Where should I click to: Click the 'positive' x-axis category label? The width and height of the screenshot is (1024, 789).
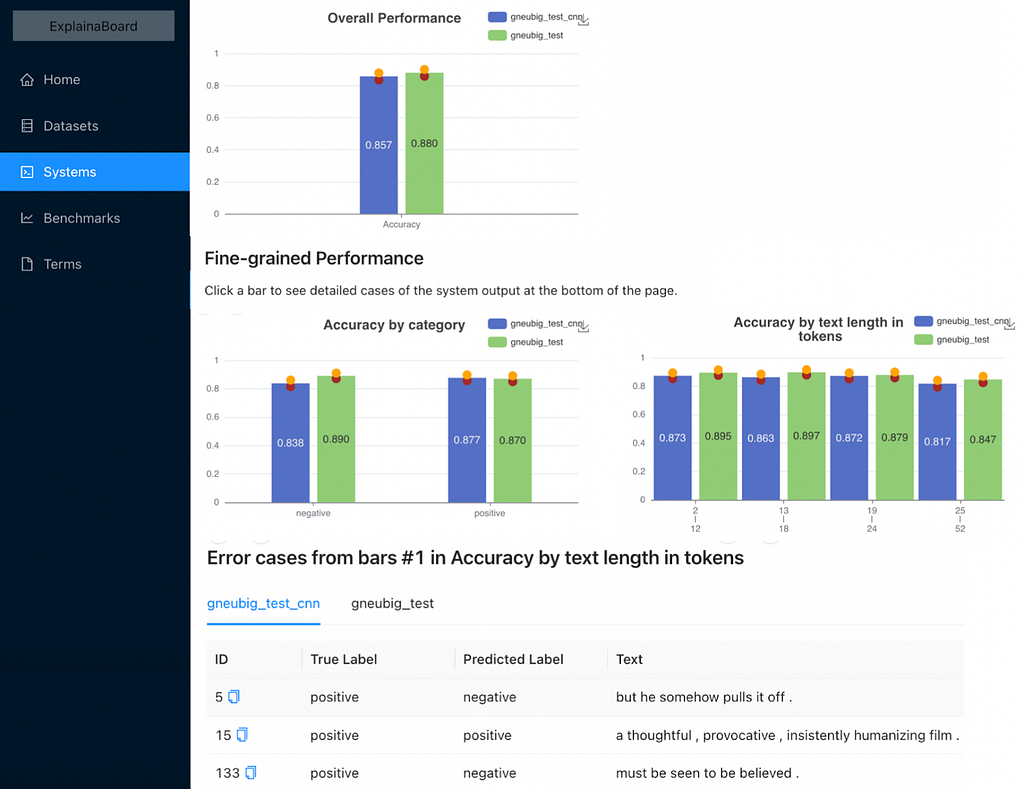(x=490, y=513)
